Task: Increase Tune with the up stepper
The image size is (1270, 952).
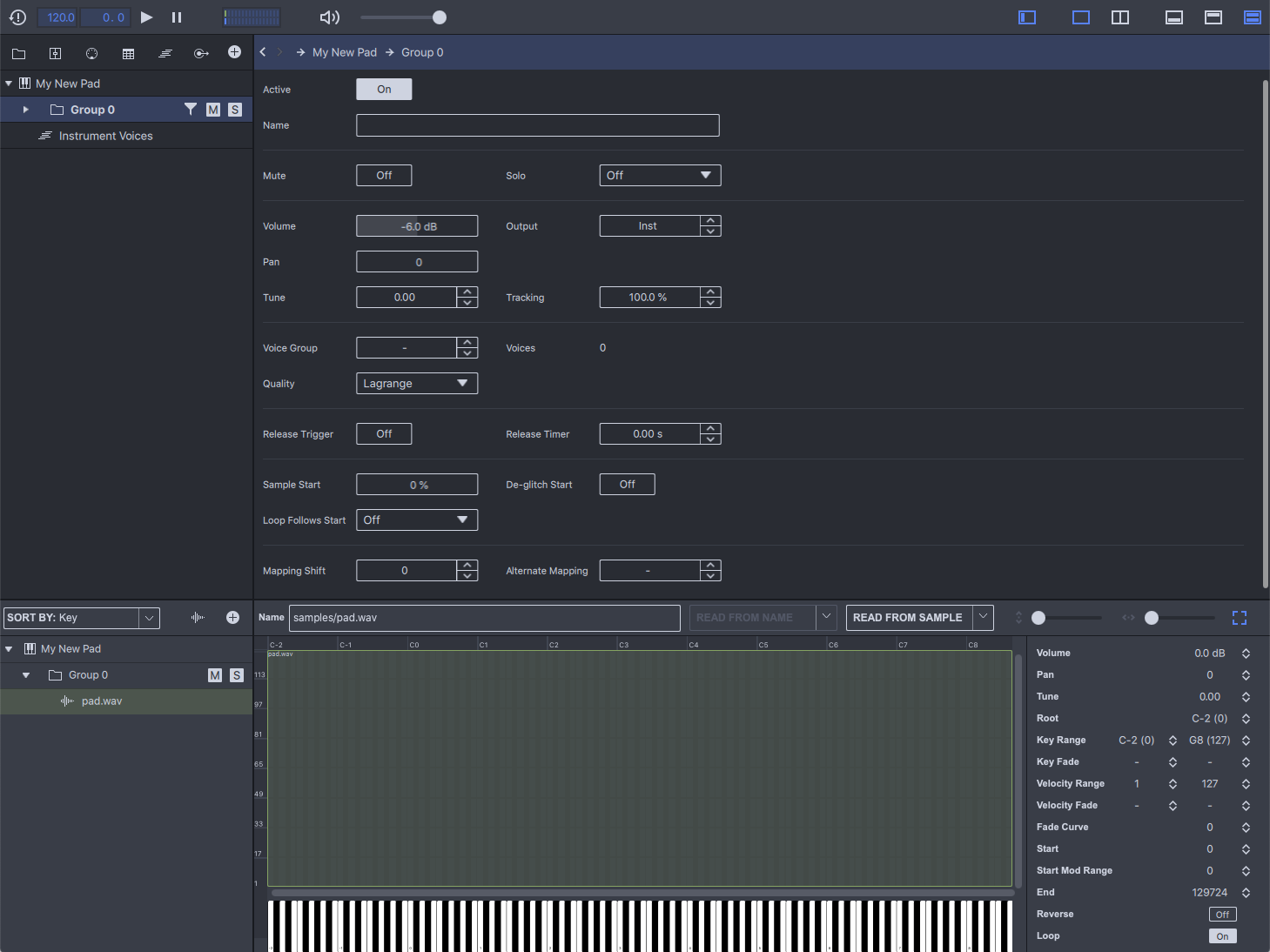Action: tap(467, 292)
